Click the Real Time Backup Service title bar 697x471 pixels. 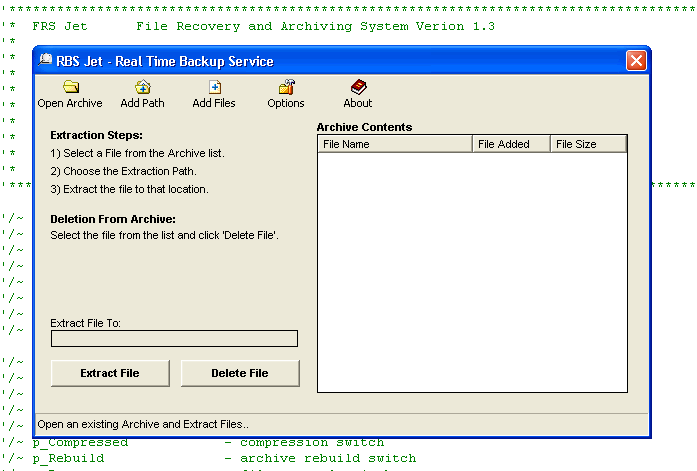pyautogui.click(x=300, y=61)
